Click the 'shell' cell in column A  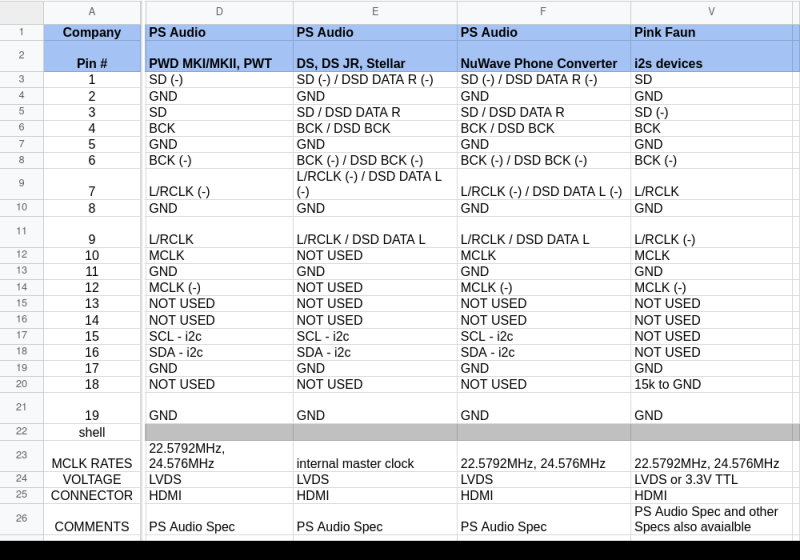tap(92, 432)
